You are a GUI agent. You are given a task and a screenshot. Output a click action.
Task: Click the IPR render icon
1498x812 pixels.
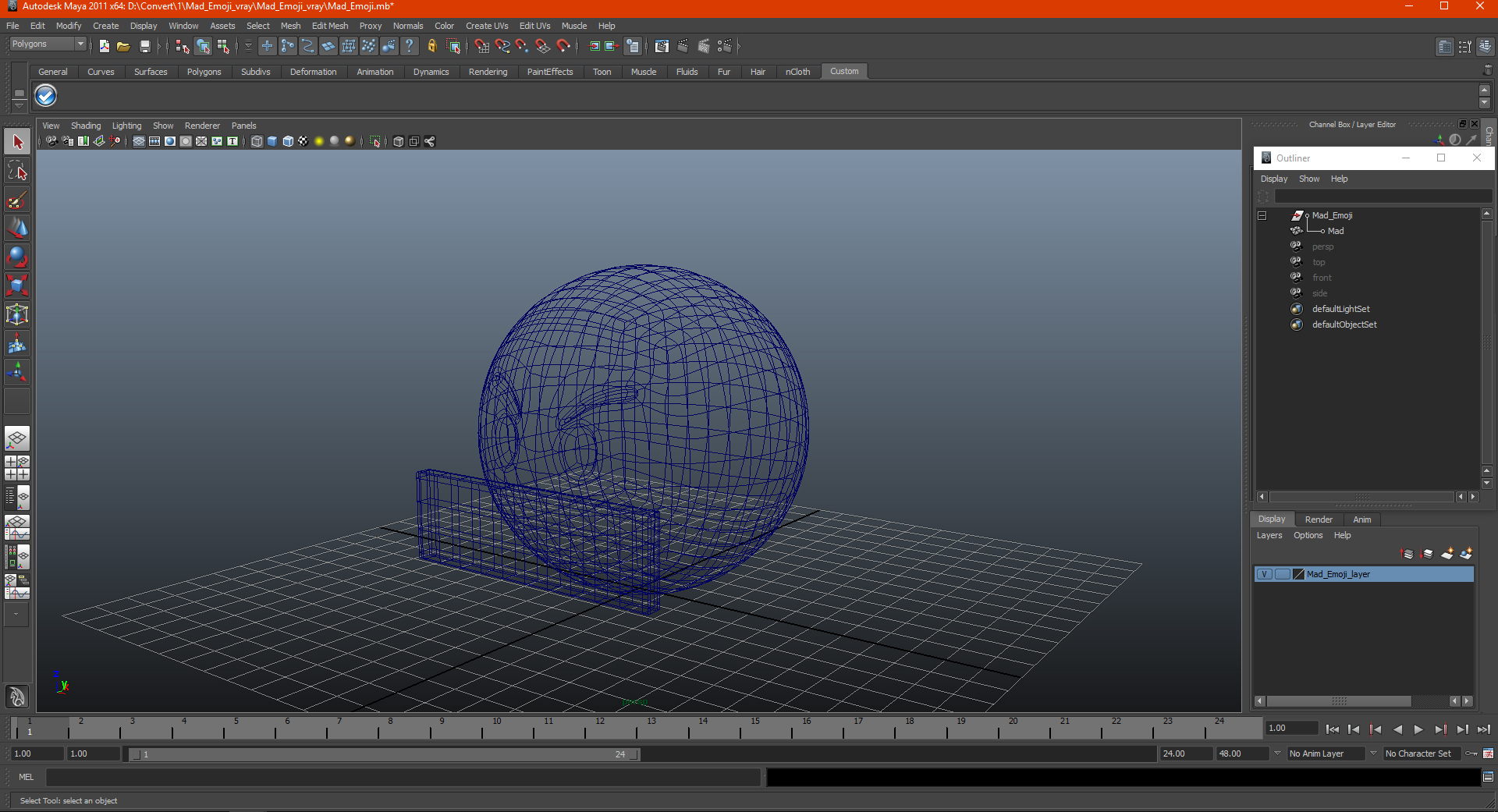[703, 47]
